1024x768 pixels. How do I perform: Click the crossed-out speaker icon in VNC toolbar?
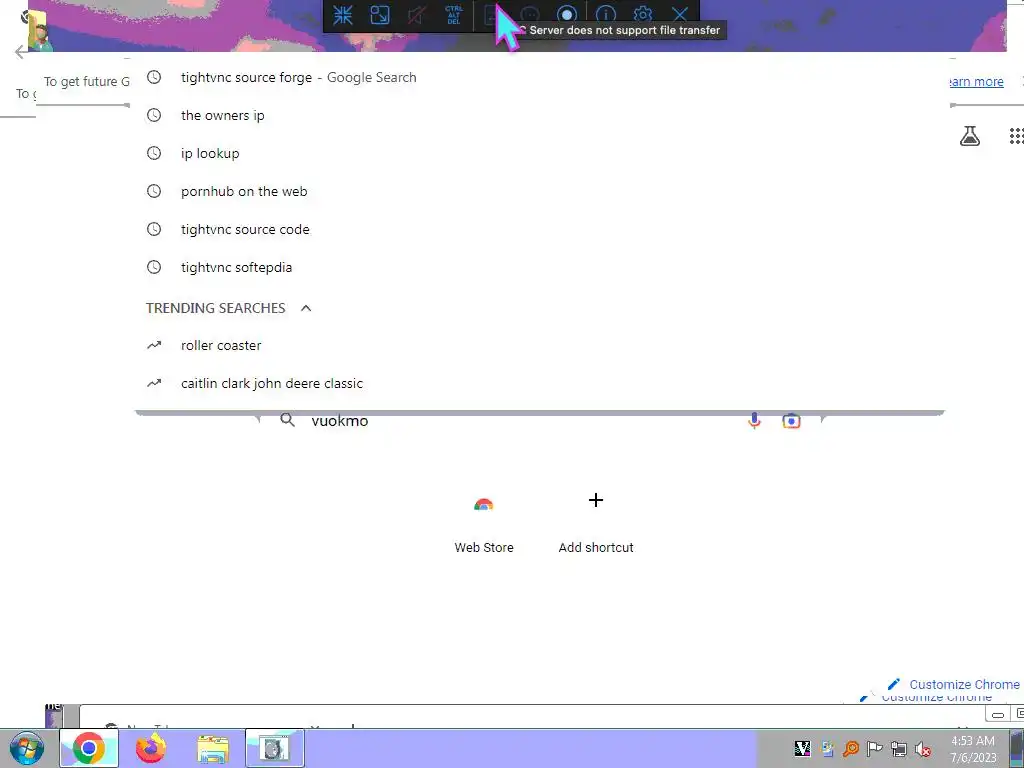pyautogui.click(x=417, y=15)
